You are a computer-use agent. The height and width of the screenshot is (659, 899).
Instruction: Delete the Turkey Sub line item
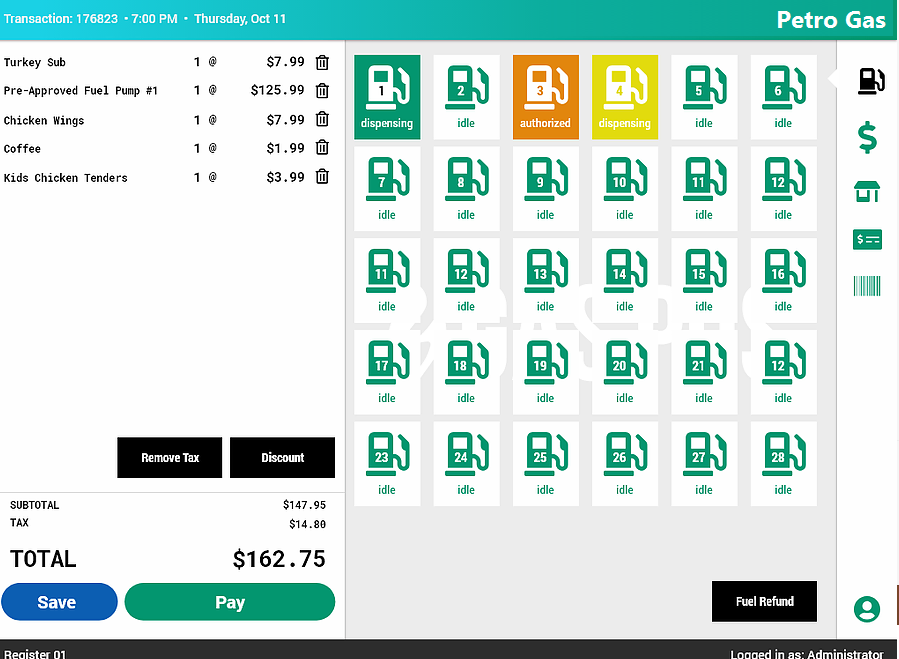click(322, 62)
